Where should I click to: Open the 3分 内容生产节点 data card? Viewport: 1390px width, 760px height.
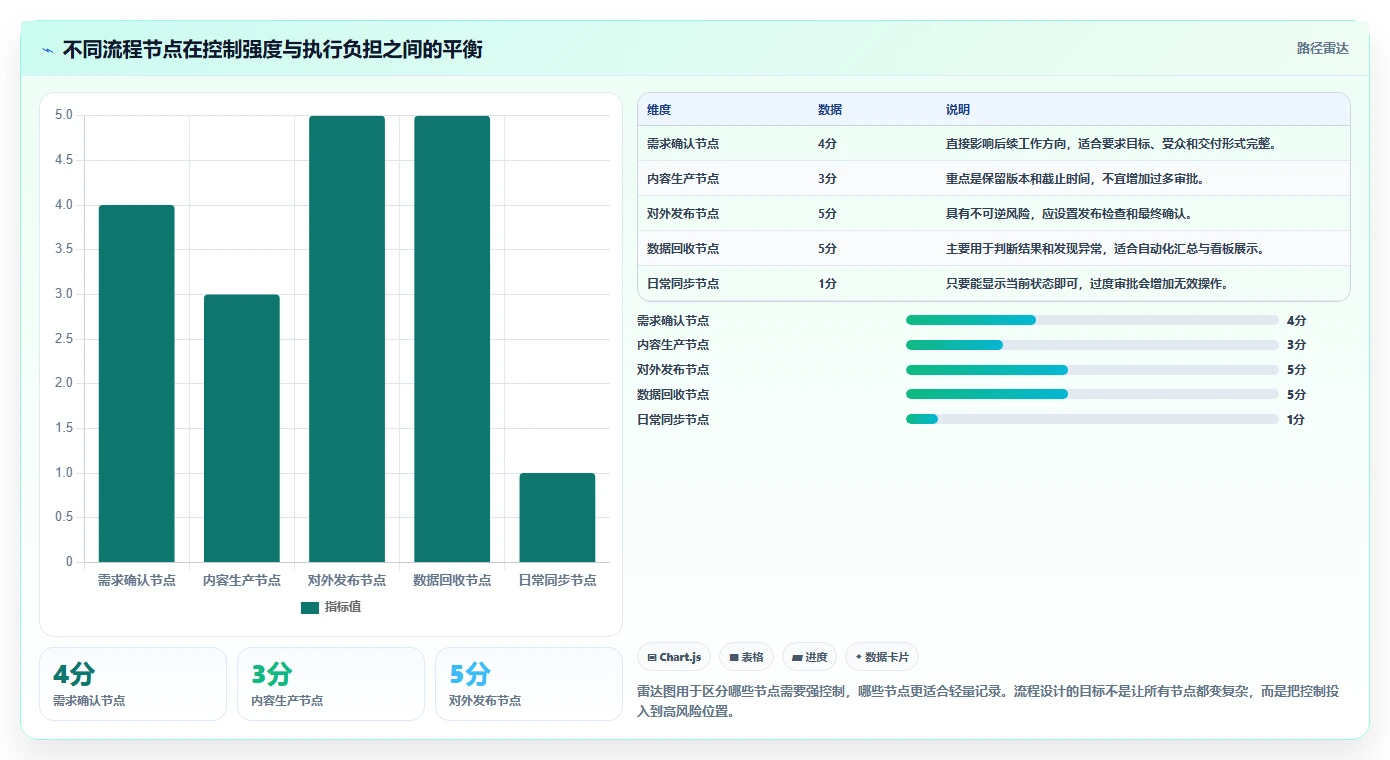(x=331, y=684)
